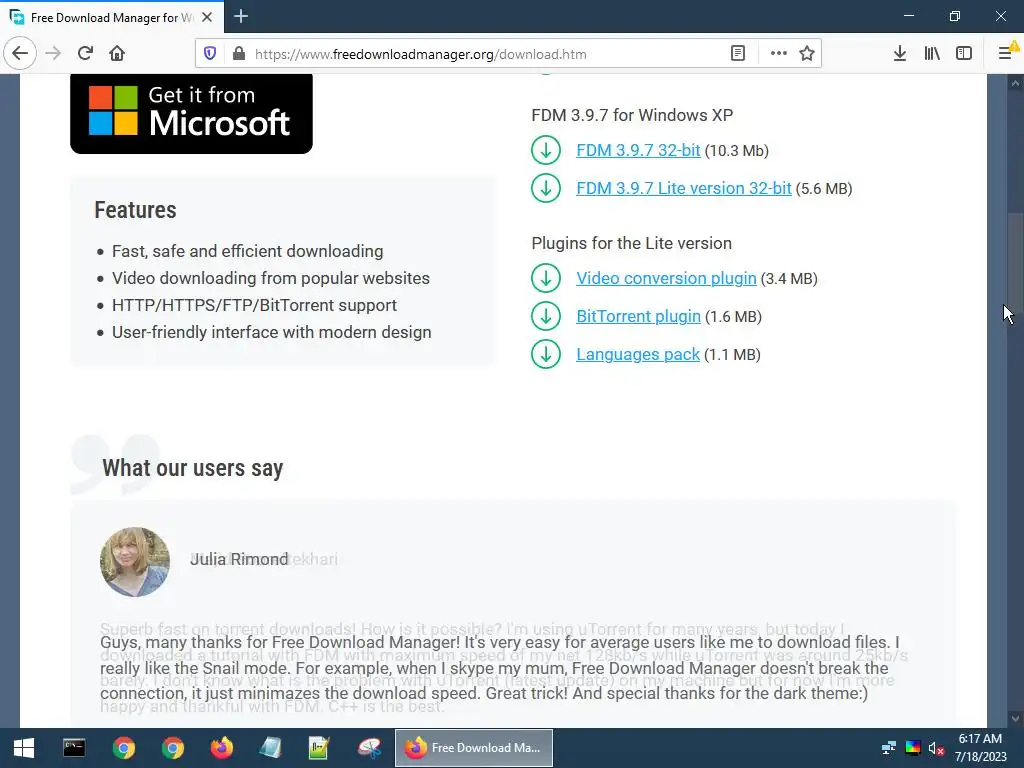
Task: Open the taskbar clock showing 6:17 AM
Action: [981, 748]
